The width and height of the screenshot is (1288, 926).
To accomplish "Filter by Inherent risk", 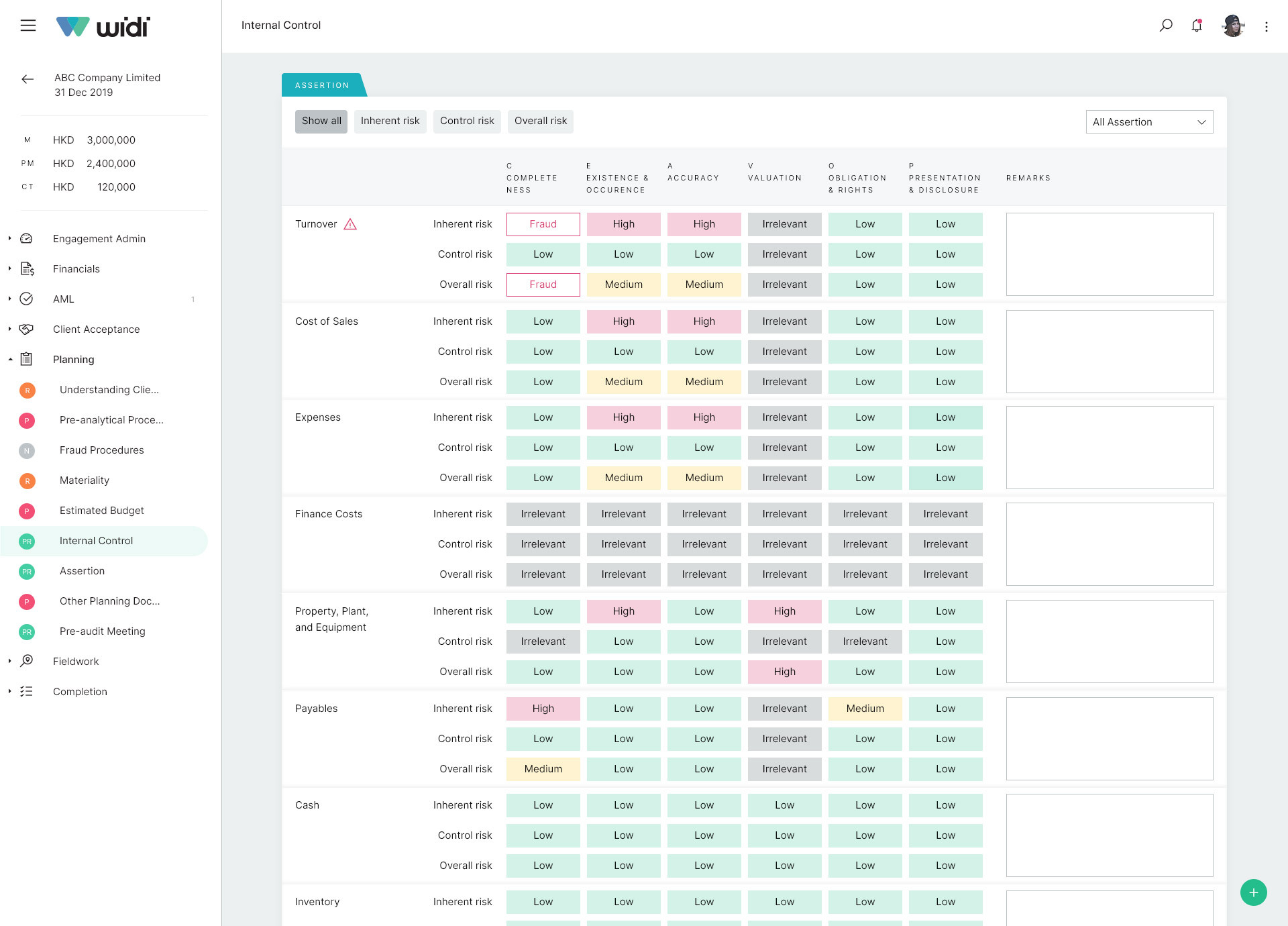I will coord(390,121).
